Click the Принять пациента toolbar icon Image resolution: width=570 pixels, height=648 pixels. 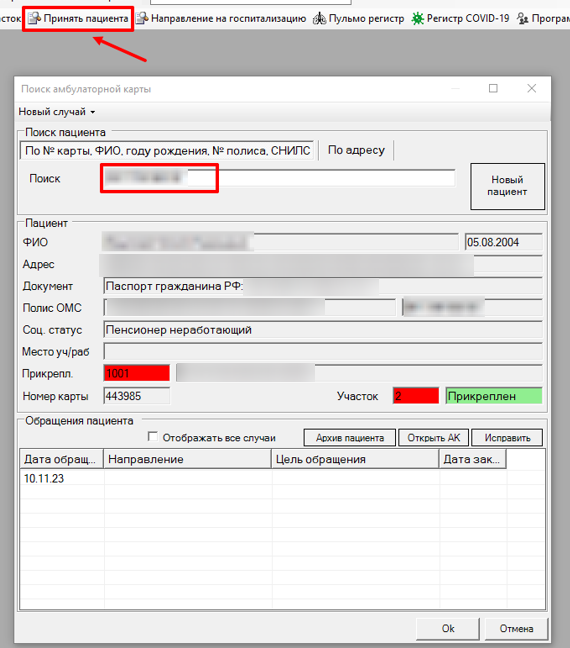[x=34, y=19]
